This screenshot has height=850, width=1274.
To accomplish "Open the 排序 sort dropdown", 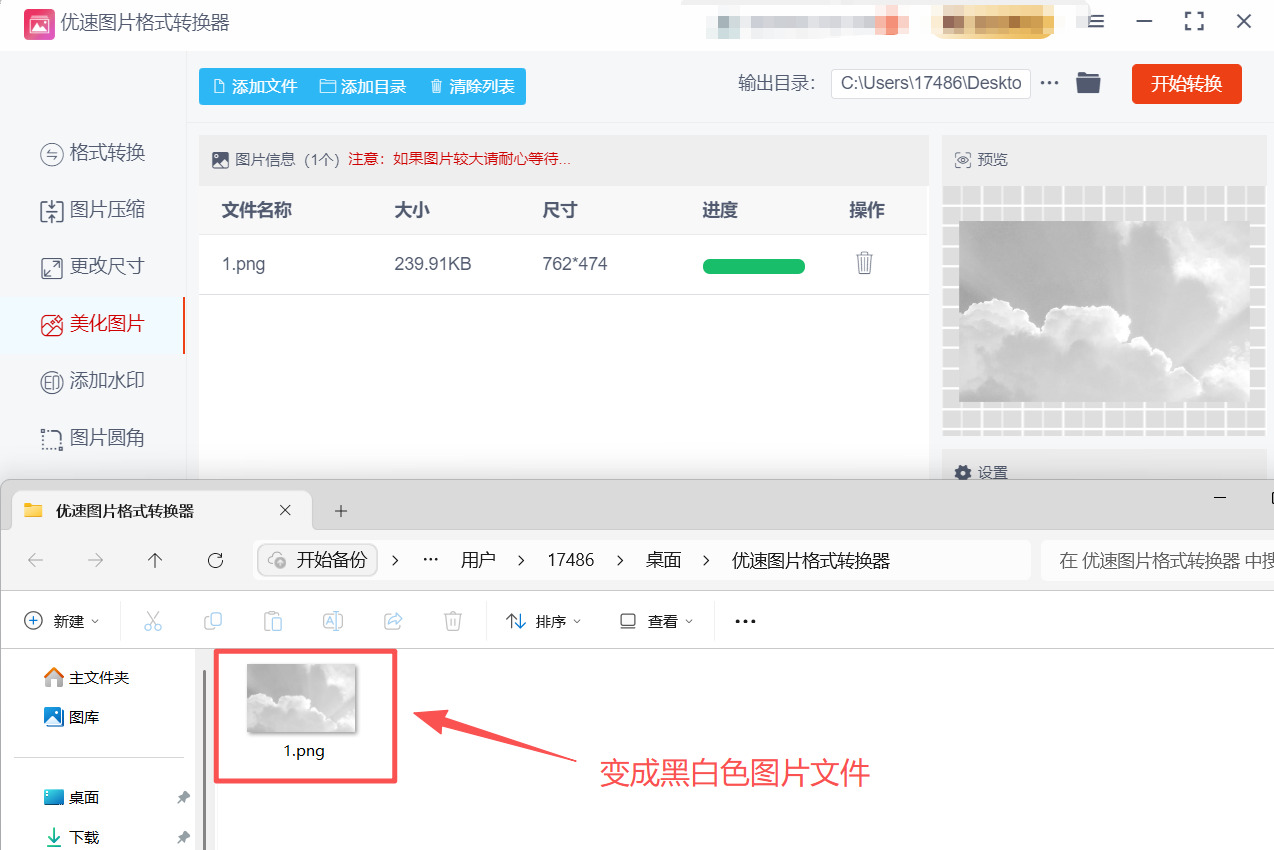I will coord(543,621).
